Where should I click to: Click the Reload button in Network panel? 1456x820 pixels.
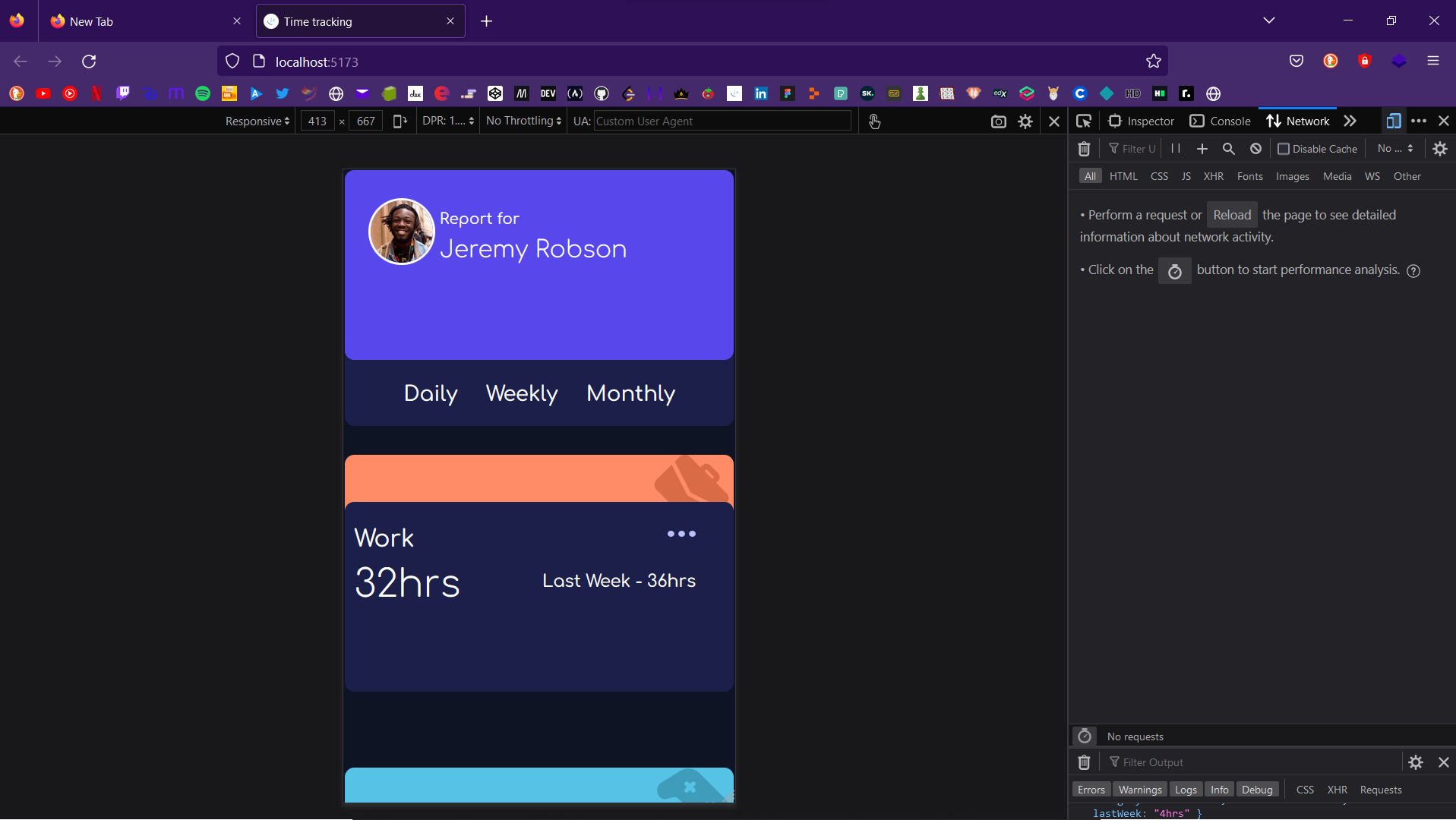pyautogui.click(x=1231, y=215)
